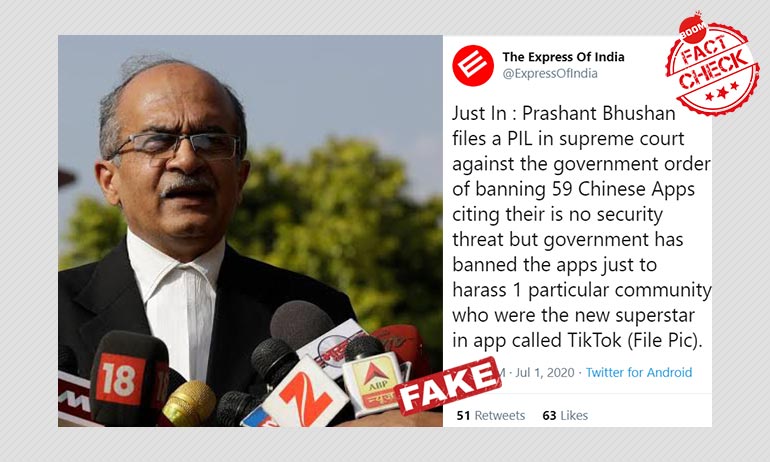Open The Express Of India profile name
The image size is (770, 462).
pos(563,57)
